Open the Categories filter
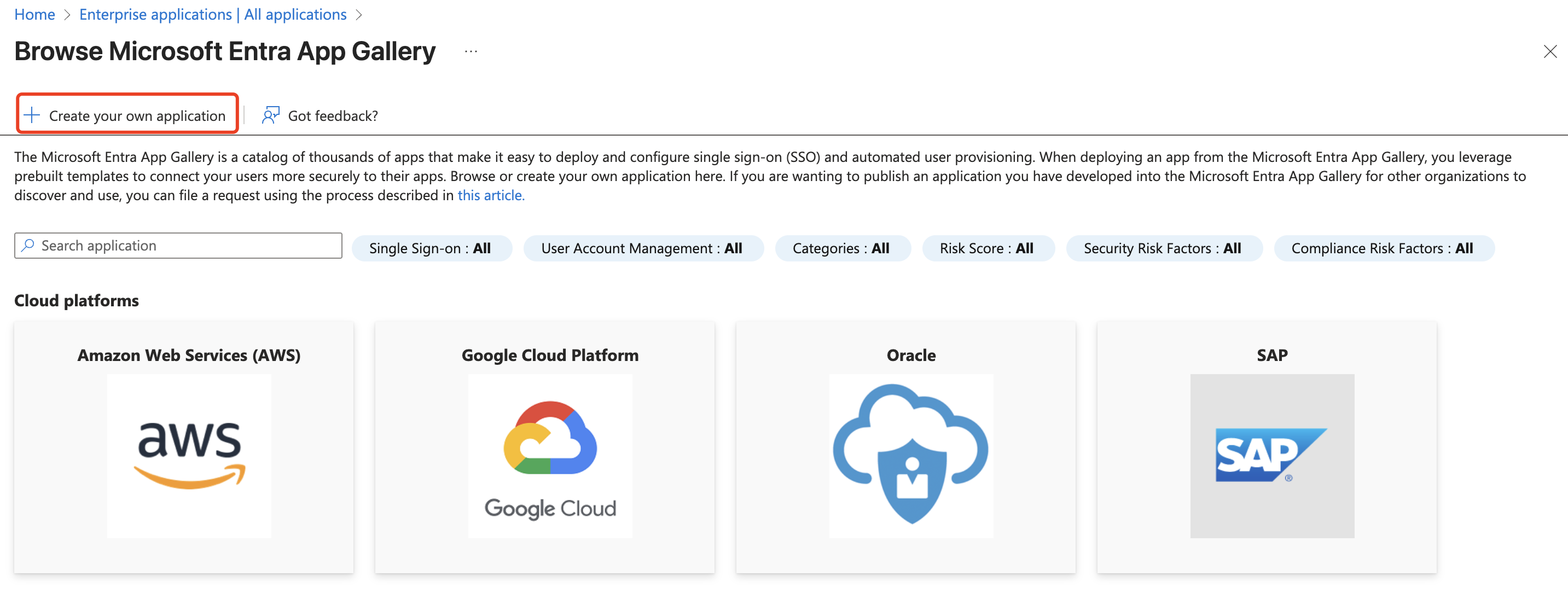This screenshot has height=594, width=1568. pos(842,248)
